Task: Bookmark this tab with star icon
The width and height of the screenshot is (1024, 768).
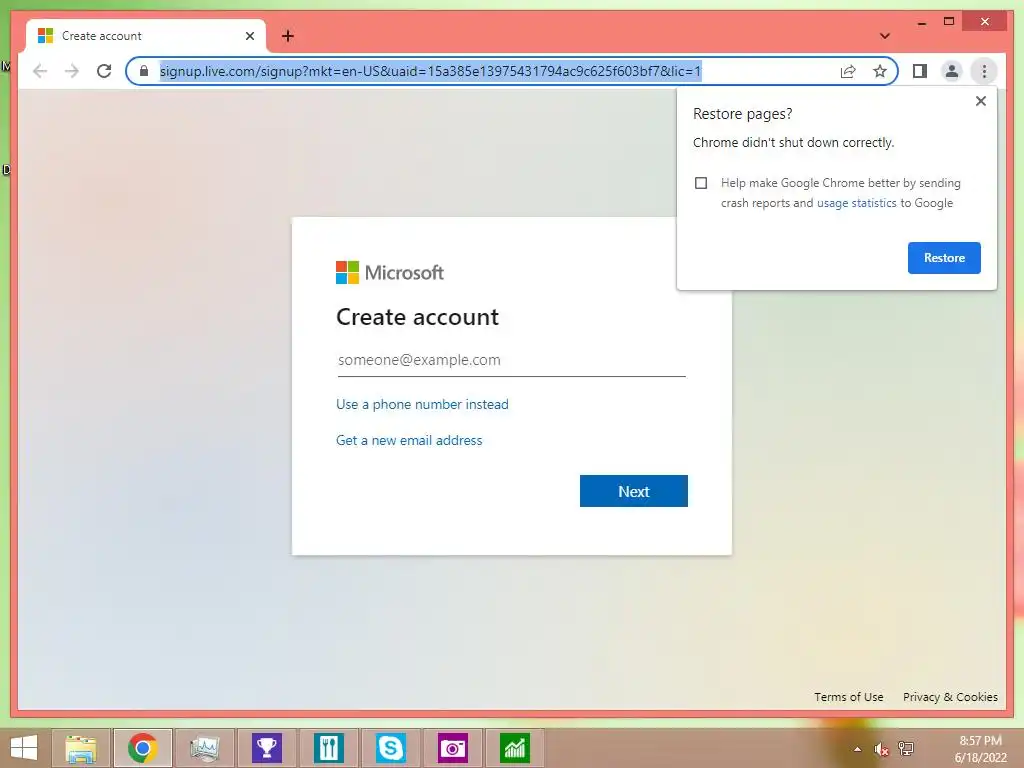Action: (x=880, y=71)
